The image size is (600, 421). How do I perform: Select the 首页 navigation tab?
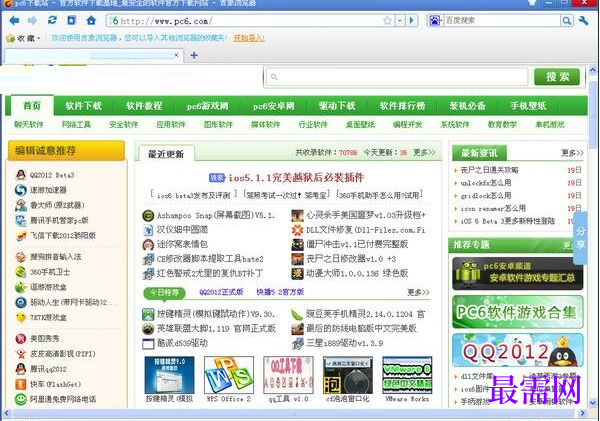[x=32, y=106]
